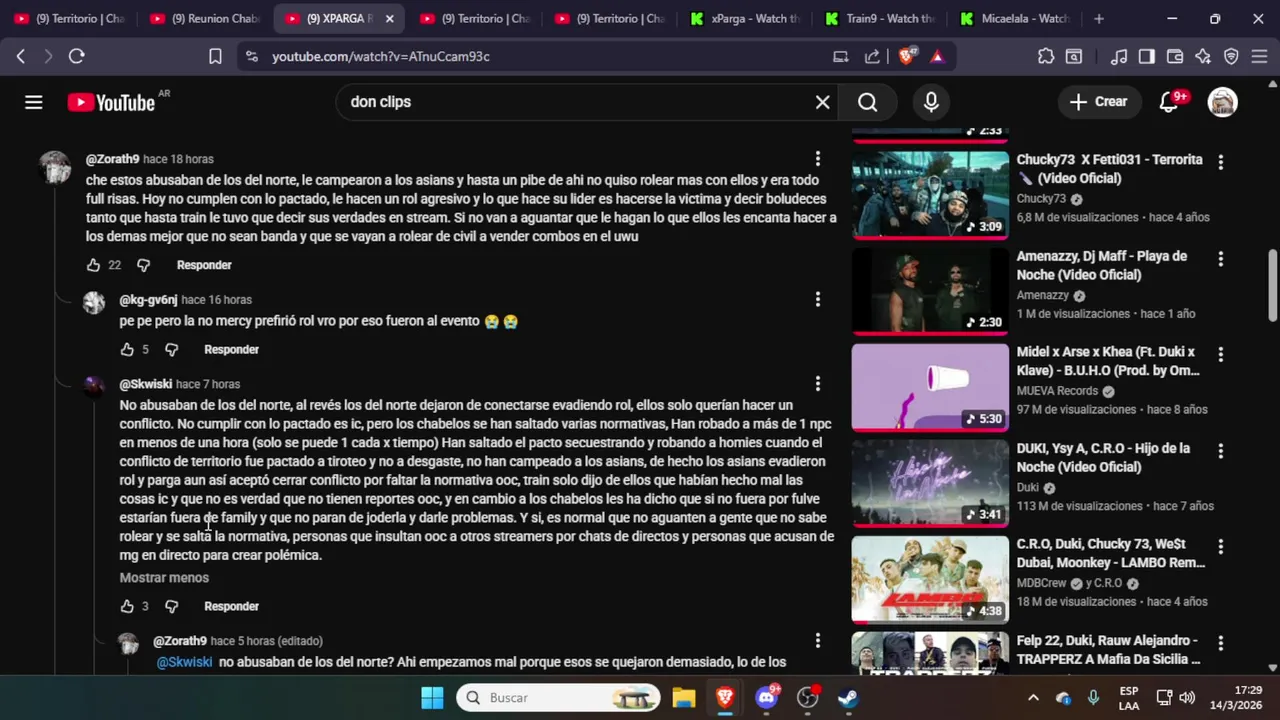
Task: Share this page link
Action: tap(872, 57)
